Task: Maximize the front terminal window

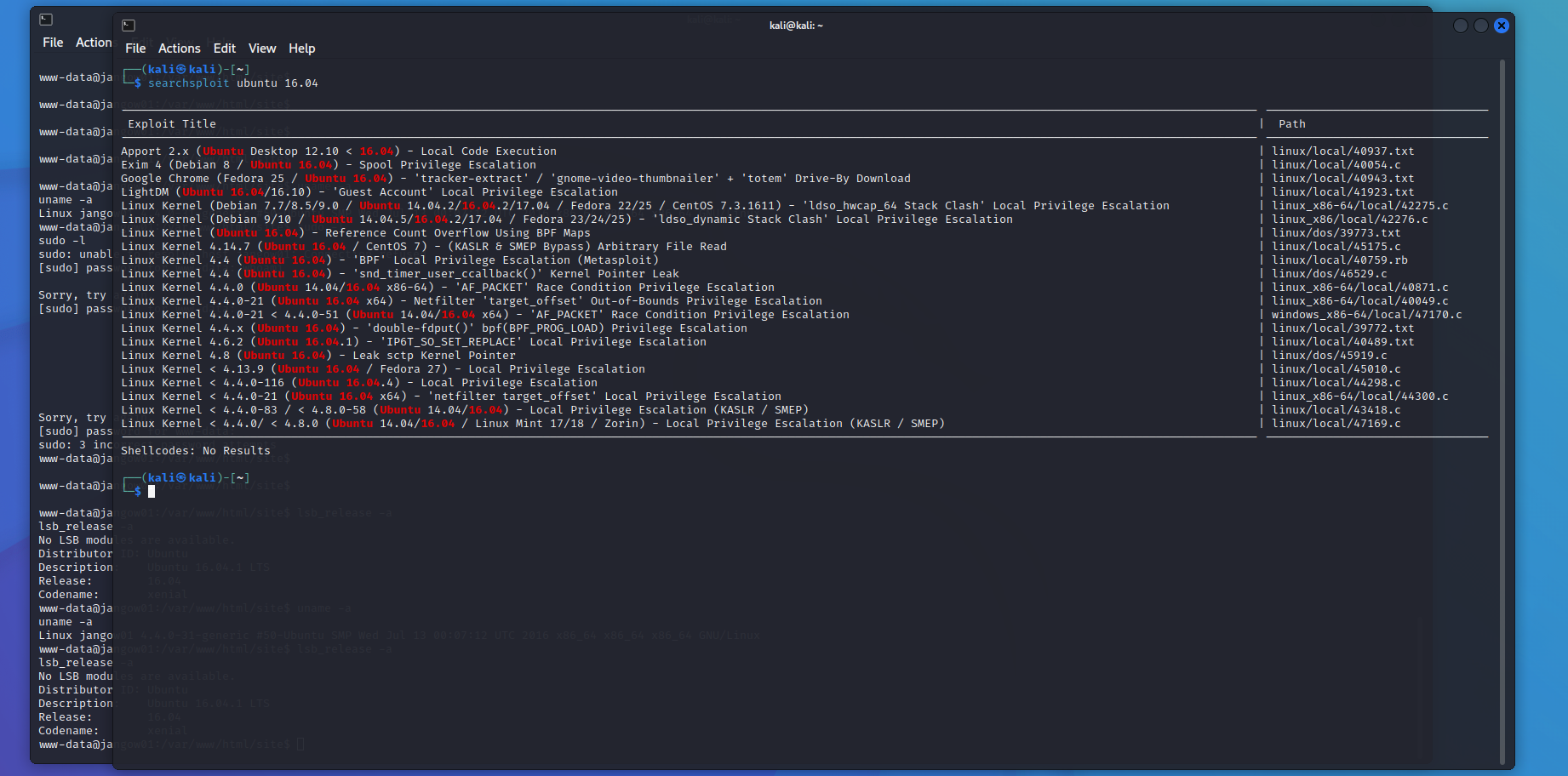Action: point(1481,26)
